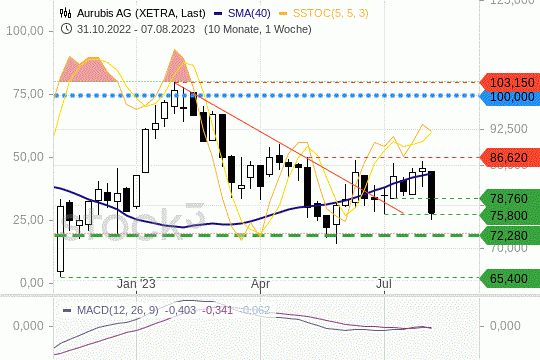Click the blue SMA(40) legend color marker

[x=218, y=14]
